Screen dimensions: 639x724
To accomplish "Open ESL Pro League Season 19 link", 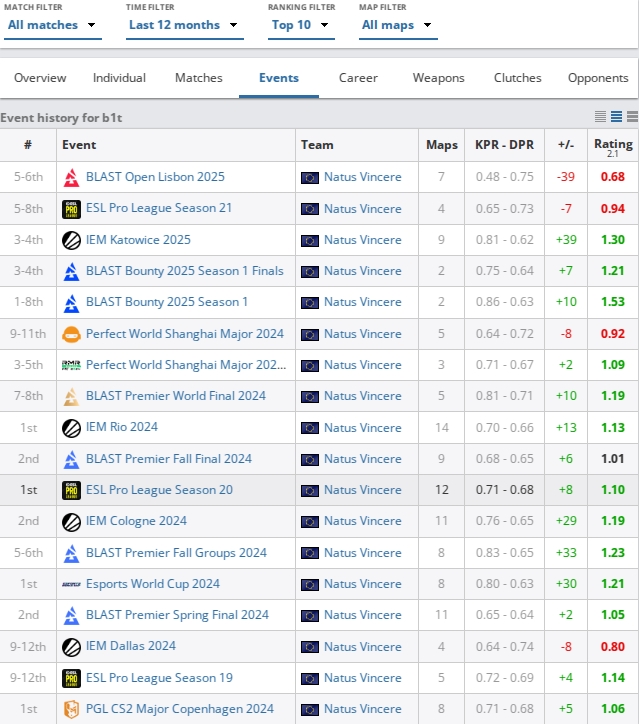I will (159, 678).
